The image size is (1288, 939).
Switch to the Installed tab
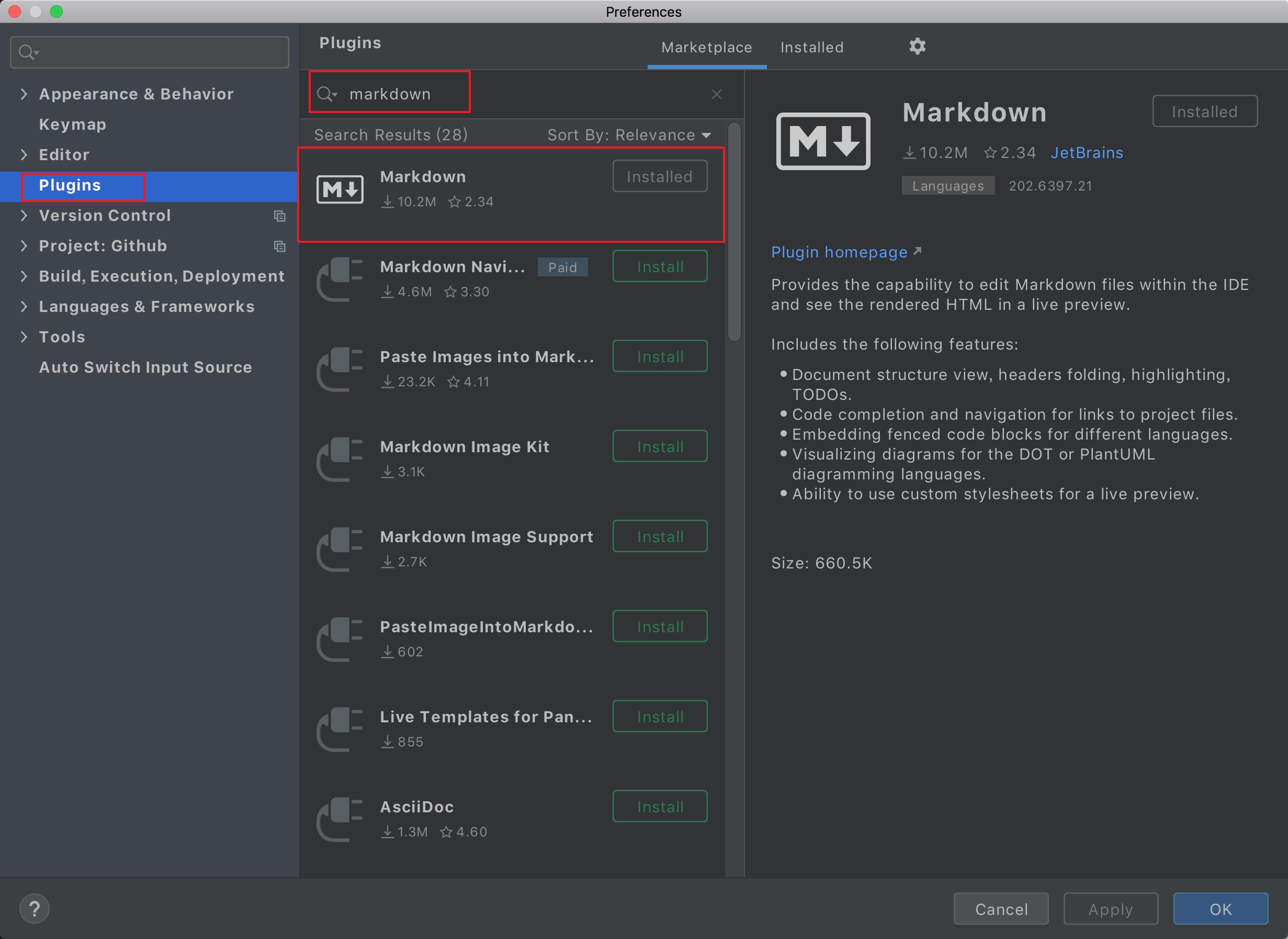coord(813,47)
